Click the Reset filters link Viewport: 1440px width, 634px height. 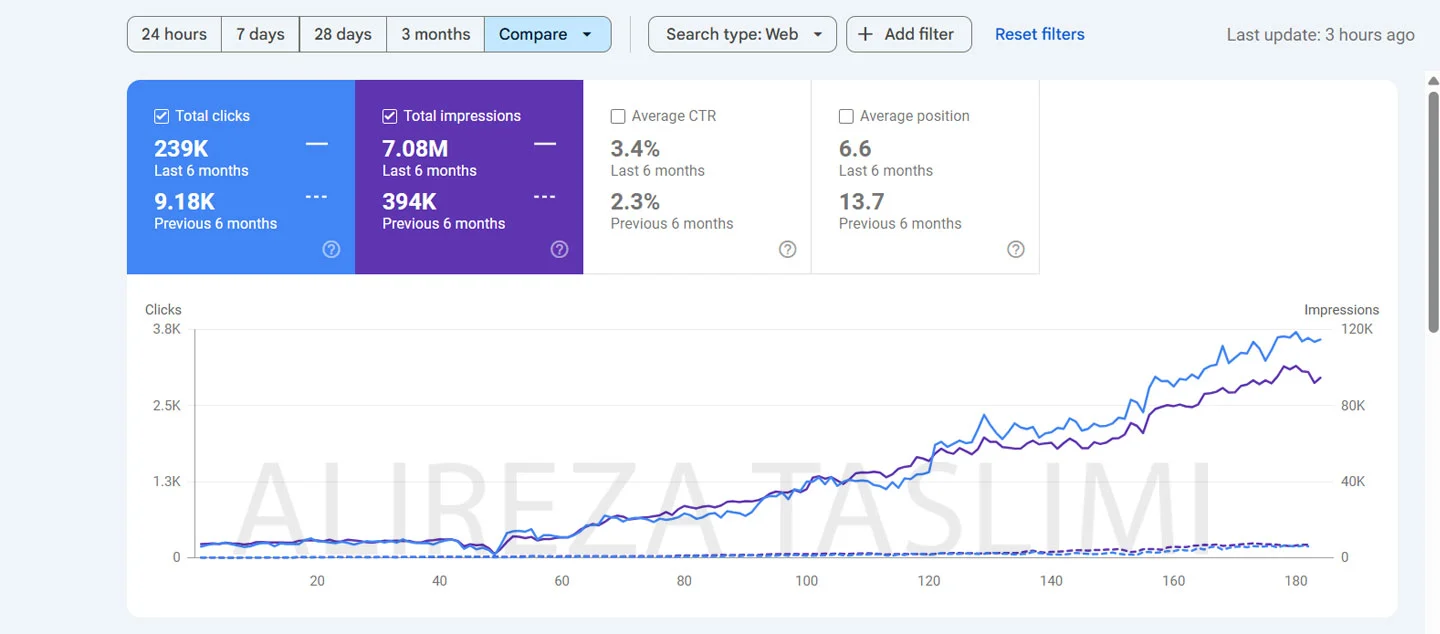(x=1039, y=34)
